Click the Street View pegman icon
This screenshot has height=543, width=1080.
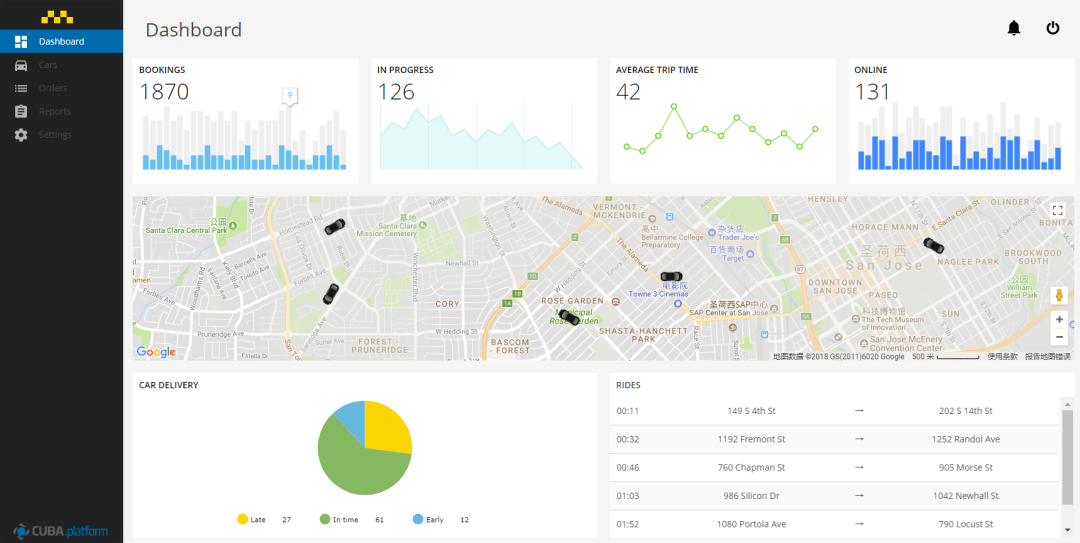tap(1059, 296)
